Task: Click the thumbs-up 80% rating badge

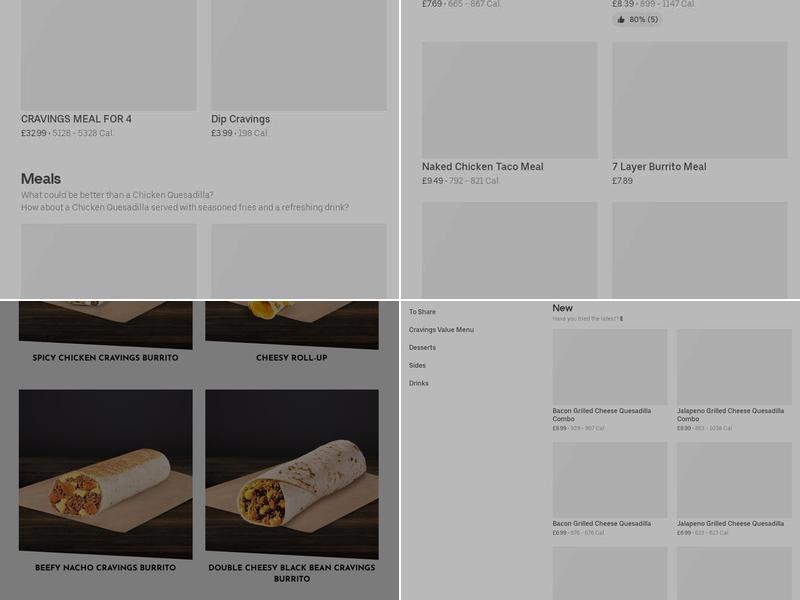Action: pyautogui.click(x=637, y=19)
